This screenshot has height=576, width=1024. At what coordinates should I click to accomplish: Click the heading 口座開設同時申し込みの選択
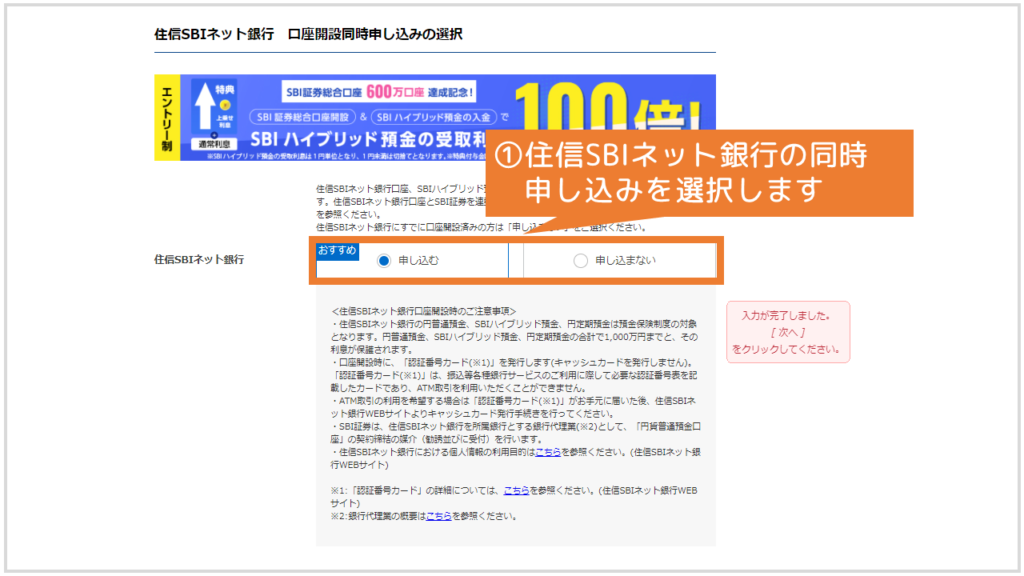(x=375, y=34)
